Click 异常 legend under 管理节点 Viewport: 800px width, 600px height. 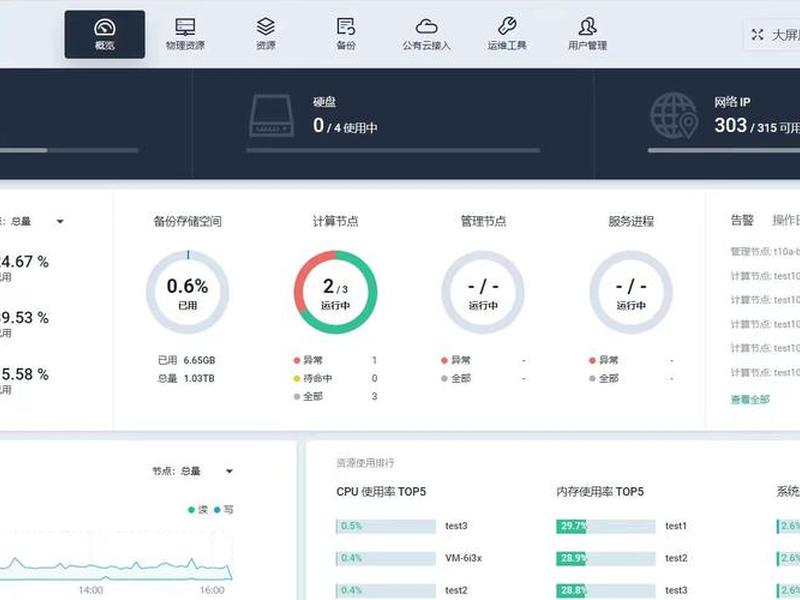(456, 360)
